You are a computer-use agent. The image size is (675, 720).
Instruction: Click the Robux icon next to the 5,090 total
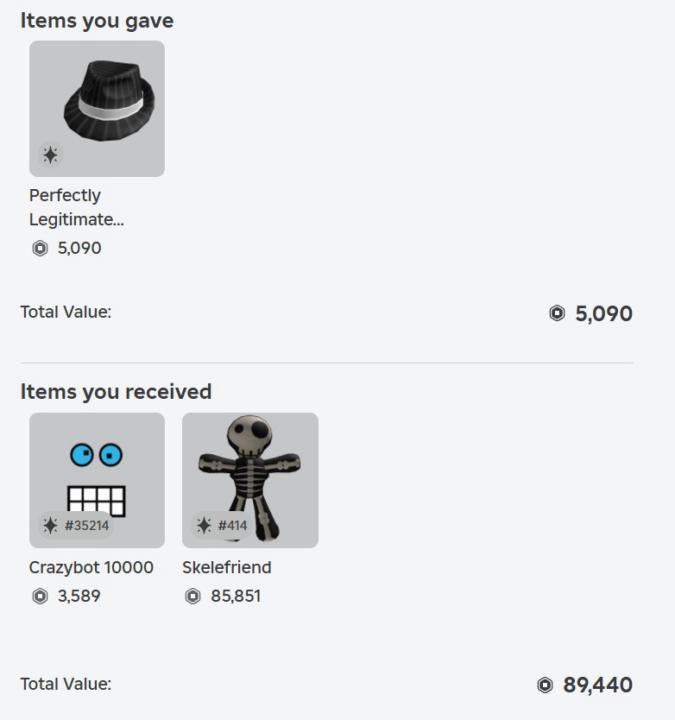click(x=557, y=314)
